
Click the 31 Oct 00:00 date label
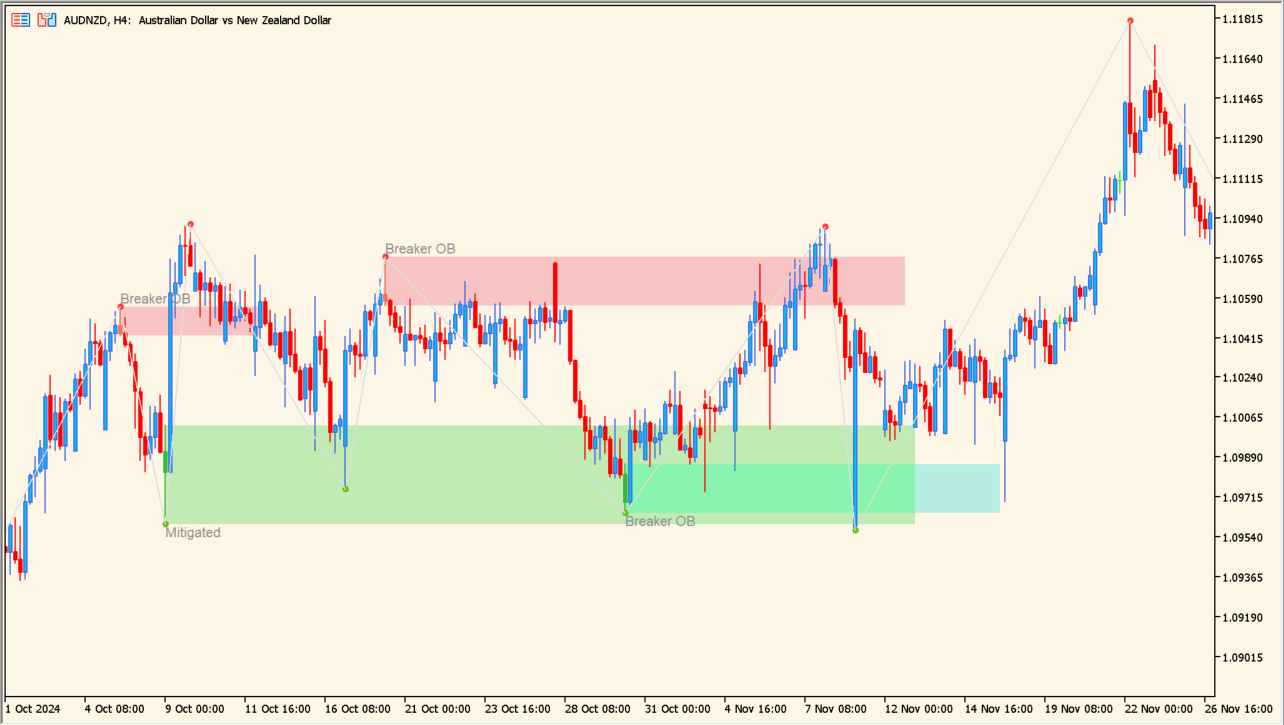[x=677, y=709]
